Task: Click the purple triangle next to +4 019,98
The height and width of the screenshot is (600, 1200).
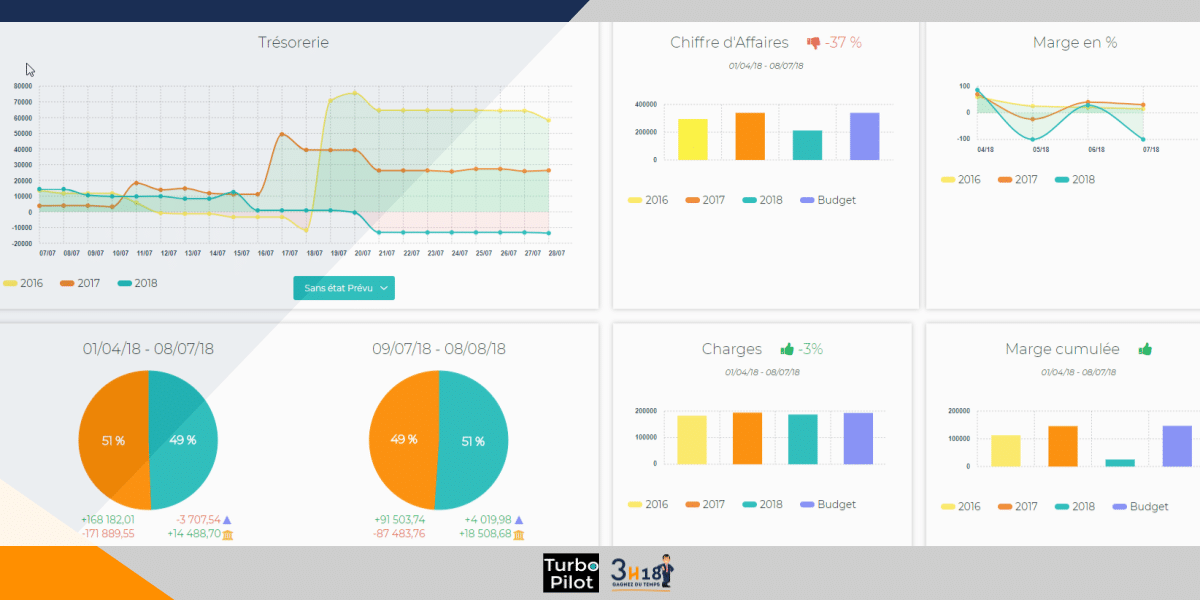Action: click(x=518, y=520)
